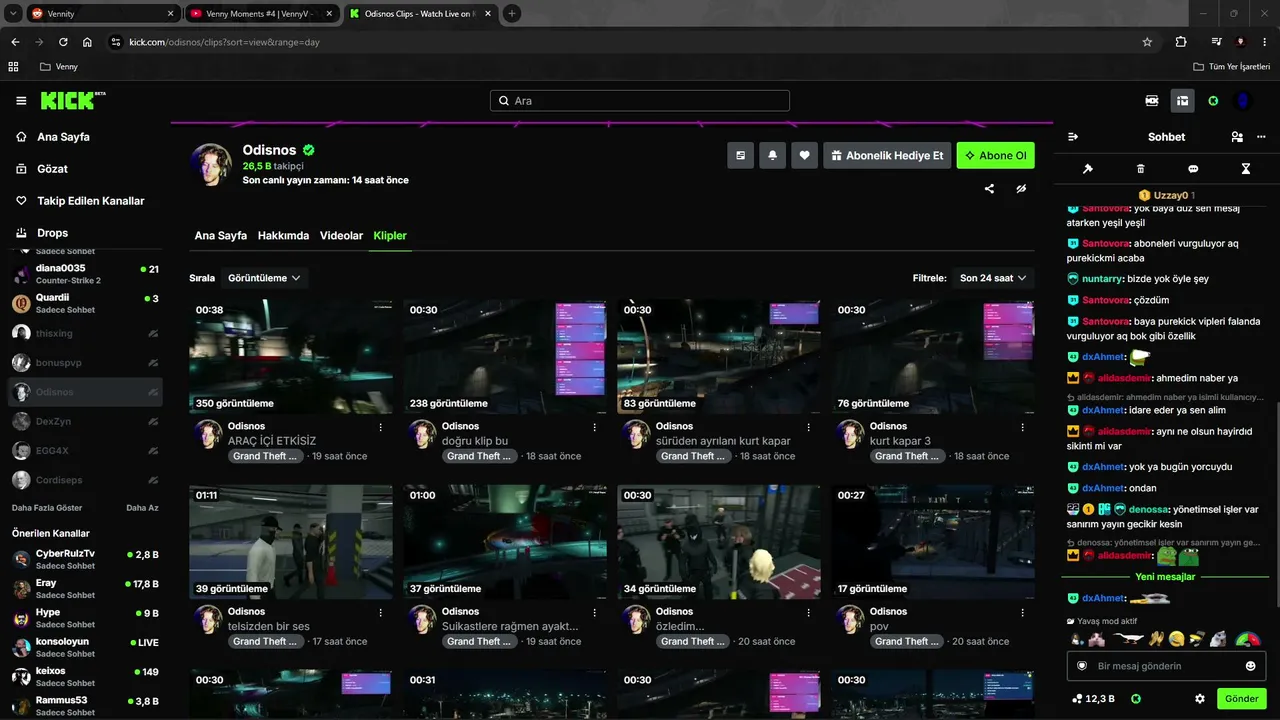
Task: Click the bell notification button for Odisnos
Action: coord(772,156)
